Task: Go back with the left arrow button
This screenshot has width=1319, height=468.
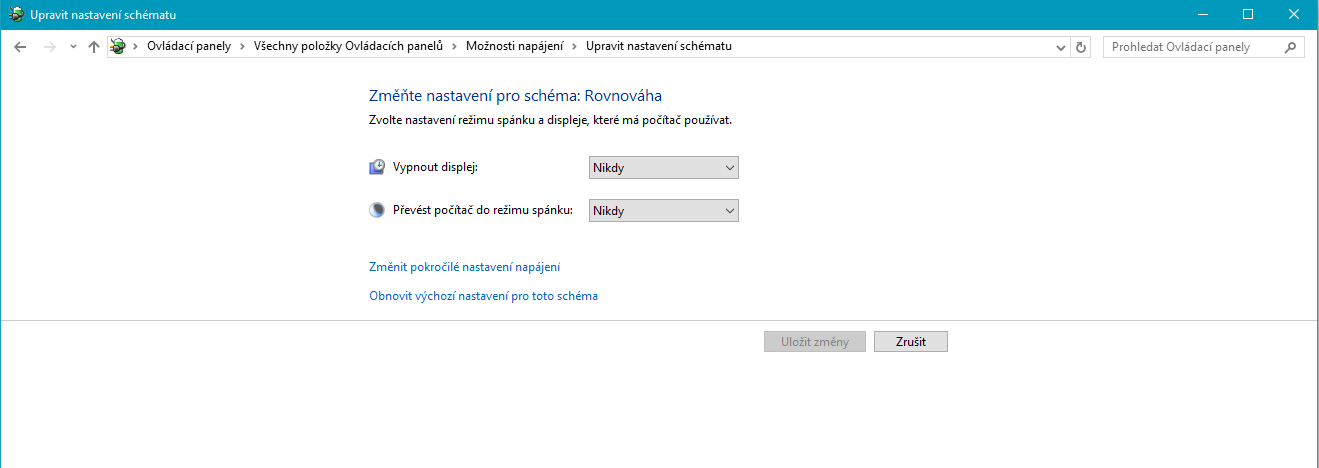Action: pos(21,47)
